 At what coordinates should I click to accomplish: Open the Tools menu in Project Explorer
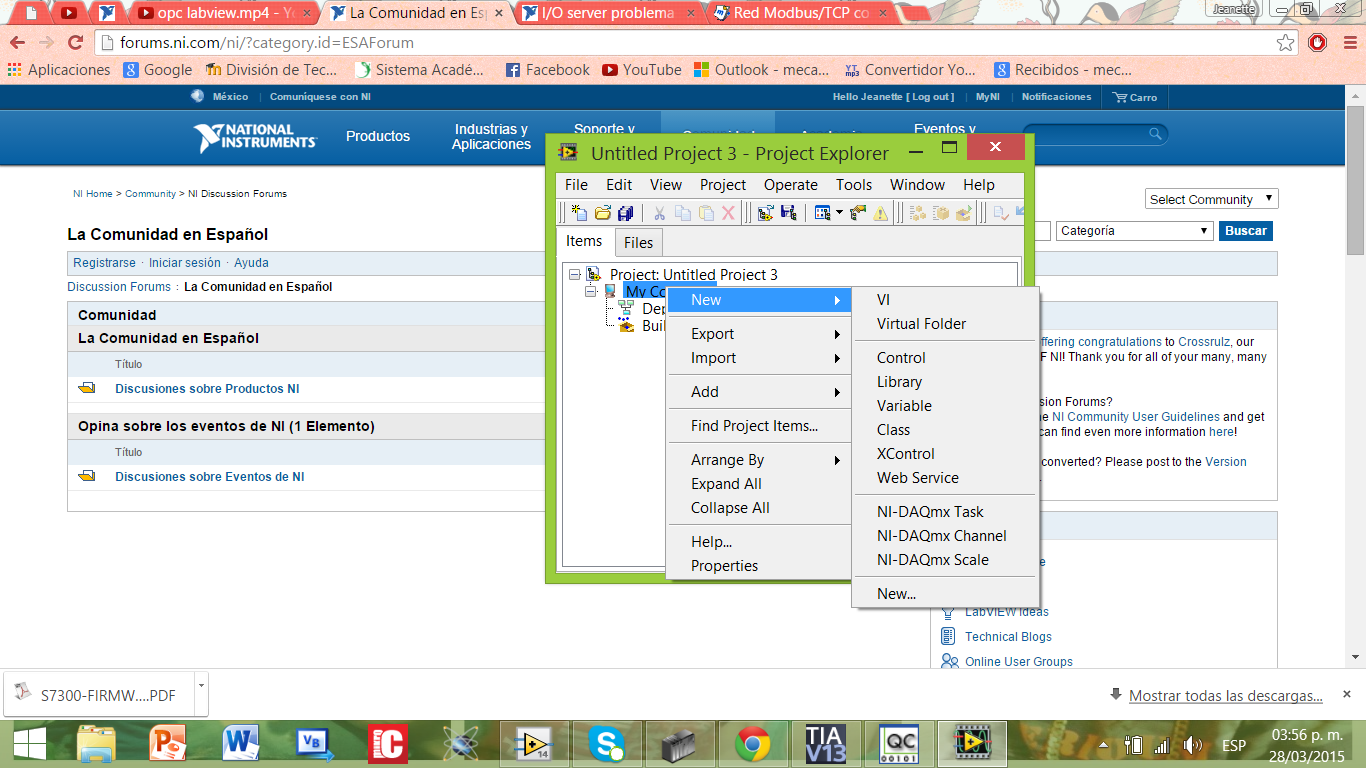pos(854,185)
